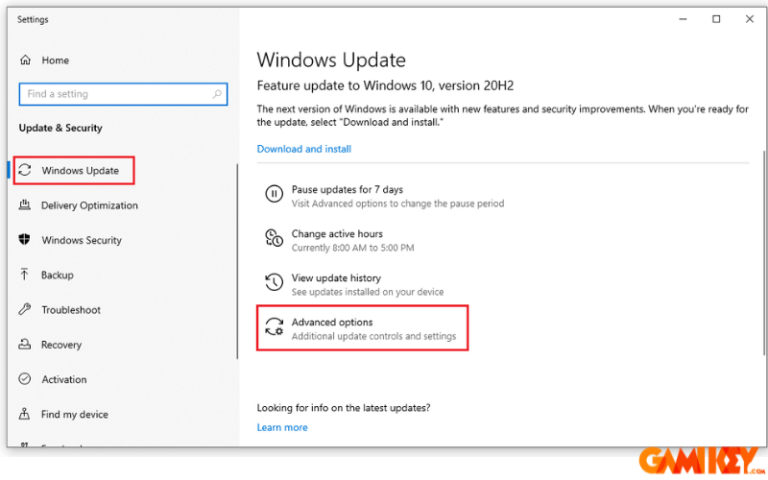
Task: Click the Settings window title text
Action: coord(33,20)
